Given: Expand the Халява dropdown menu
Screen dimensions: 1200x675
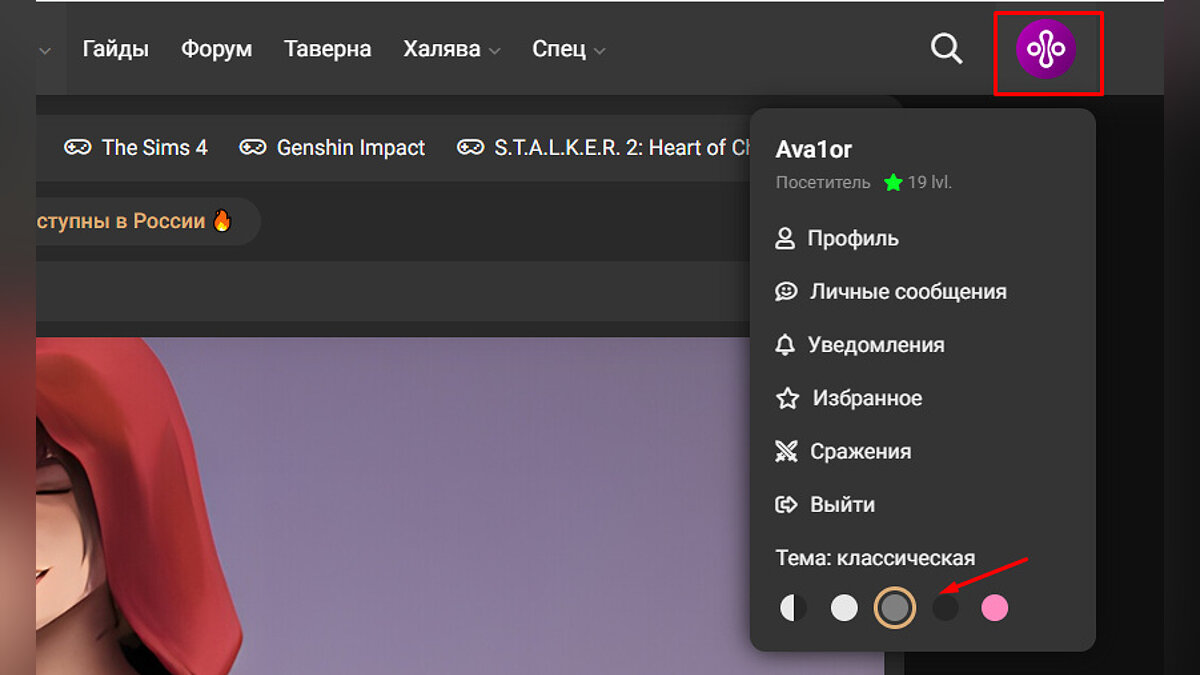Looking at the screenshot, I should [451, 49].
